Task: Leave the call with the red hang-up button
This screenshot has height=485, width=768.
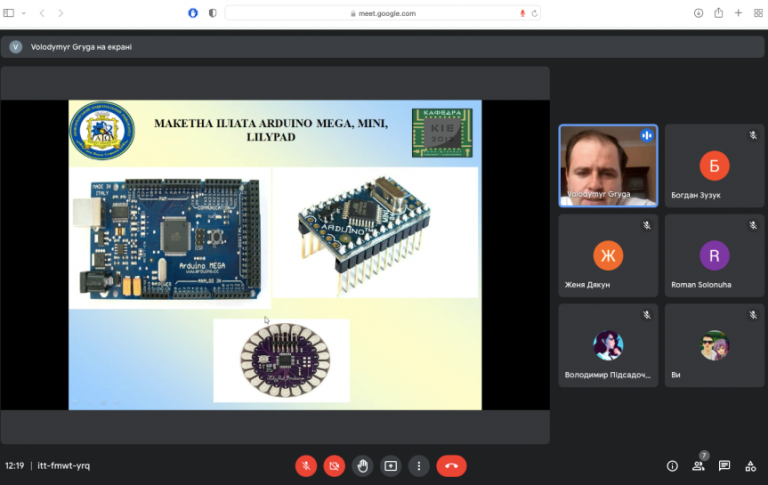Action: 451,466
